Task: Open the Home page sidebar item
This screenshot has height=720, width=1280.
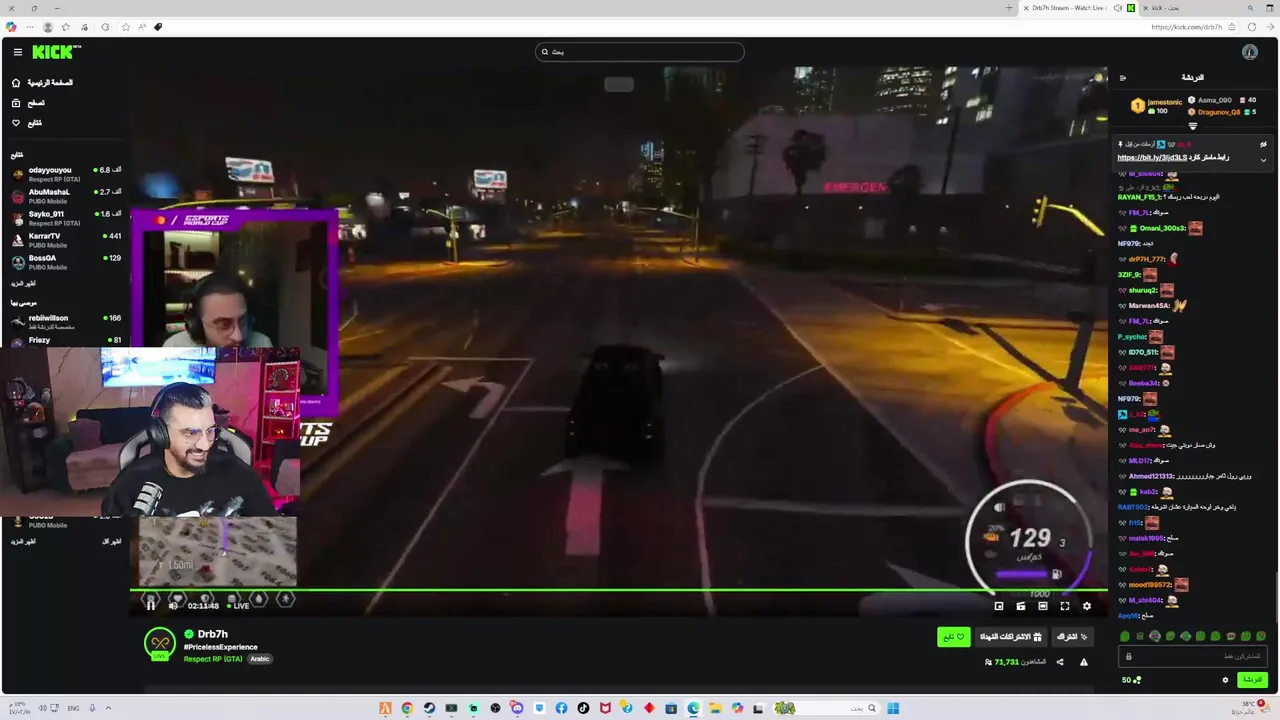Action: click(x=42, y=83)
